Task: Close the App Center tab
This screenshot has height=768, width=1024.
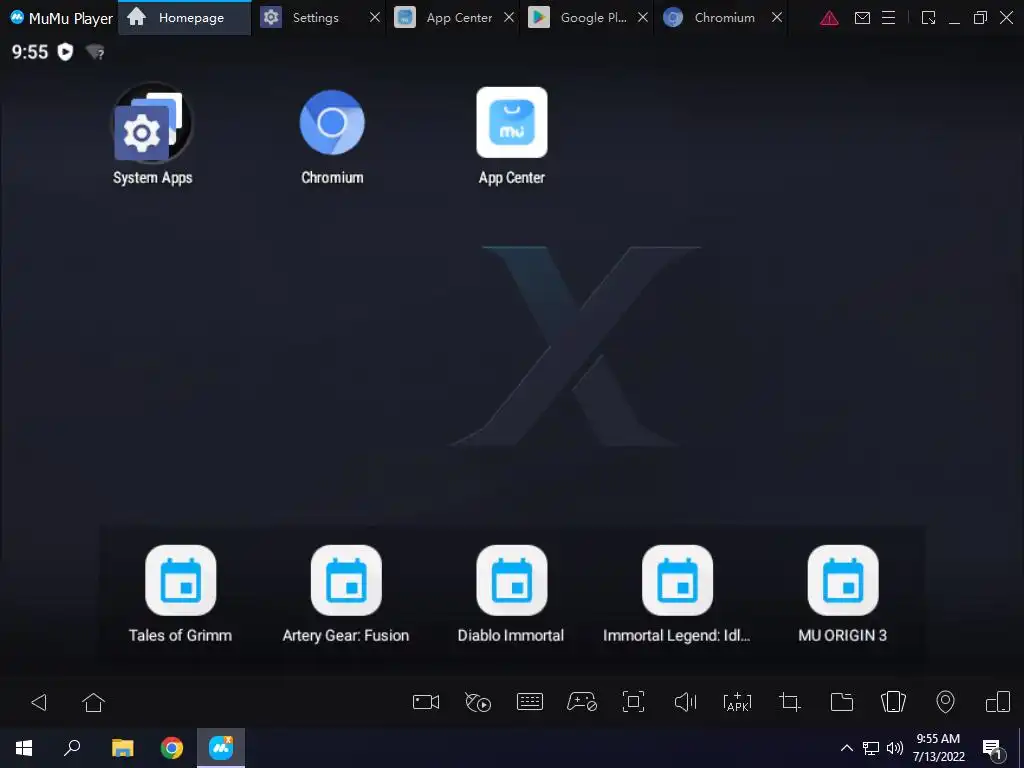Action: [509, 18]
